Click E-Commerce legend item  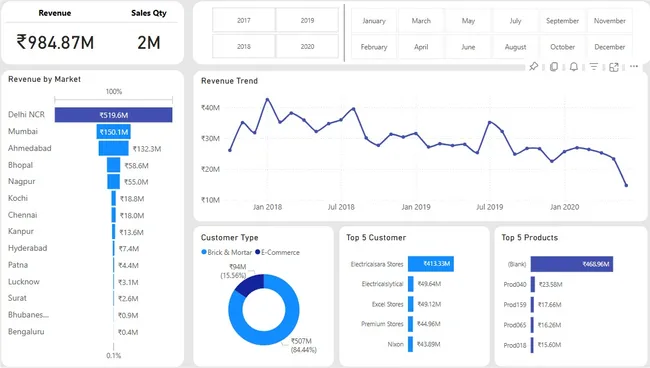coord(277,252)
